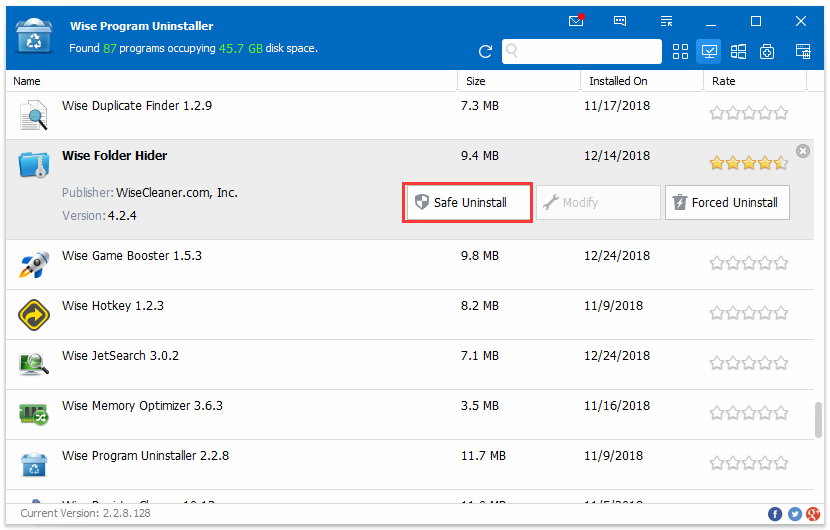Select Wise Duplicate Finder 1.2.9 row
This screenshot has width=830, height=530.
coord(410,115)
